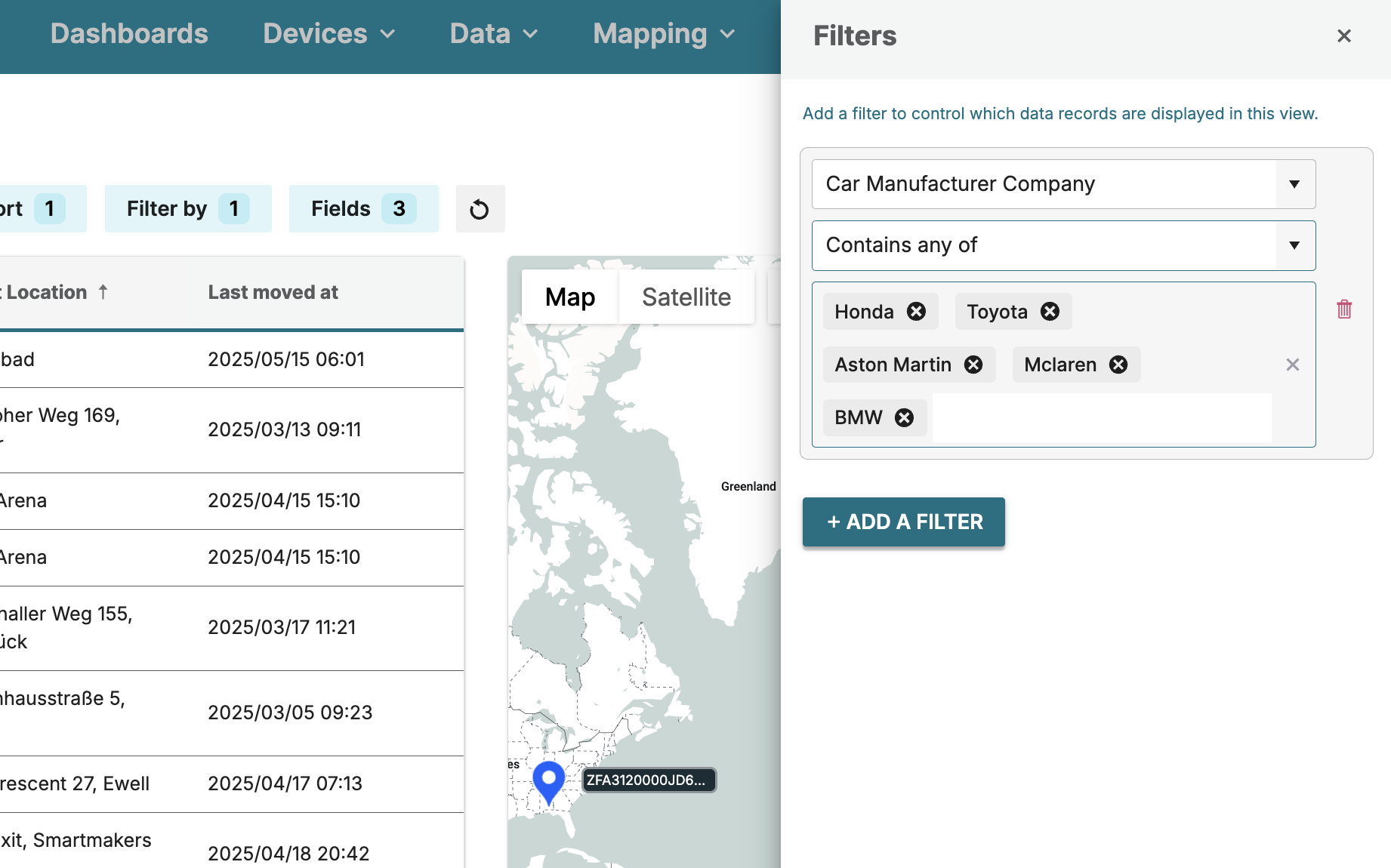Clear all selected manufacturer values
Screen dimensions: 1391x868
click(x=1293, y=365)
